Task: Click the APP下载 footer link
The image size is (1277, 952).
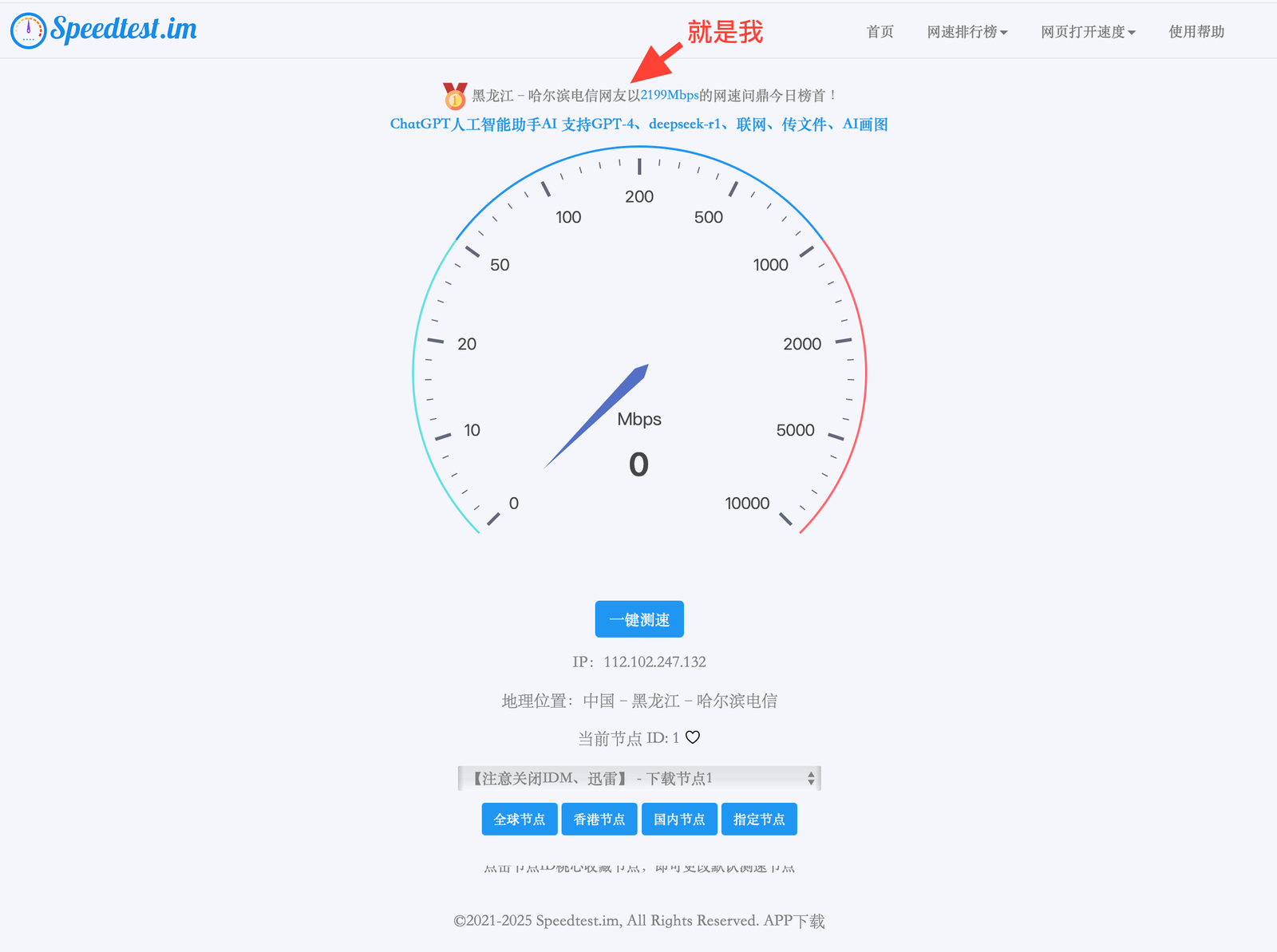Action: point(794,921)
